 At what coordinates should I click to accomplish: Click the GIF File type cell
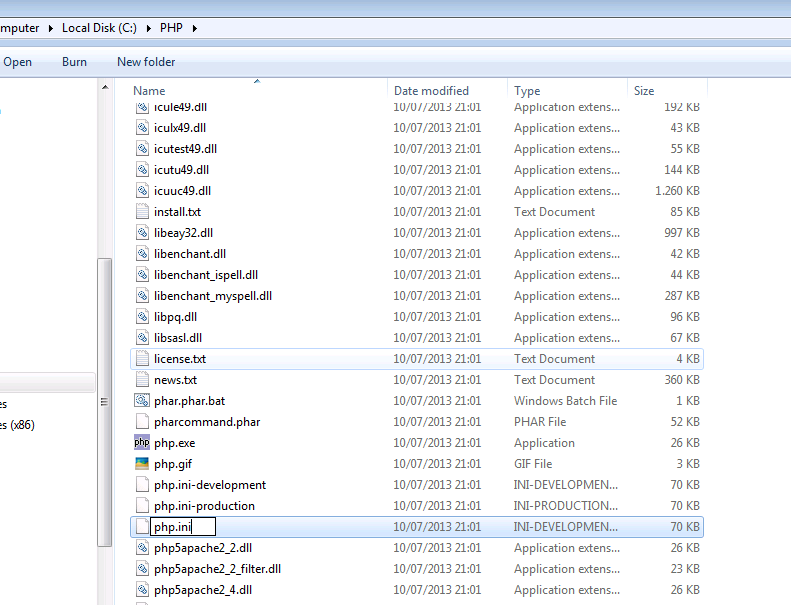[533, 464]
